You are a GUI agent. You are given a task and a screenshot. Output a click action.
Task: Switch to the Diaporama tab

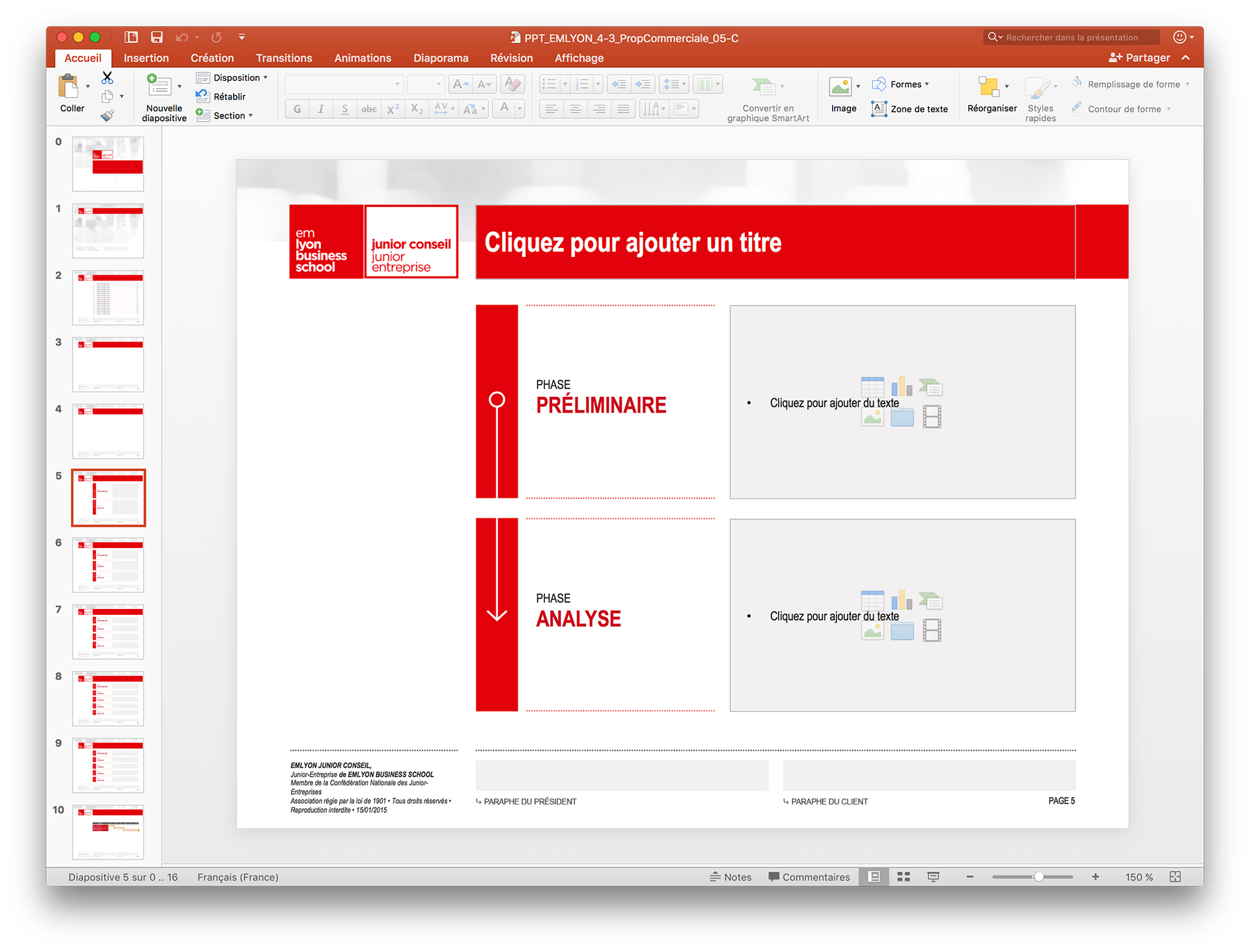[441, 58]
